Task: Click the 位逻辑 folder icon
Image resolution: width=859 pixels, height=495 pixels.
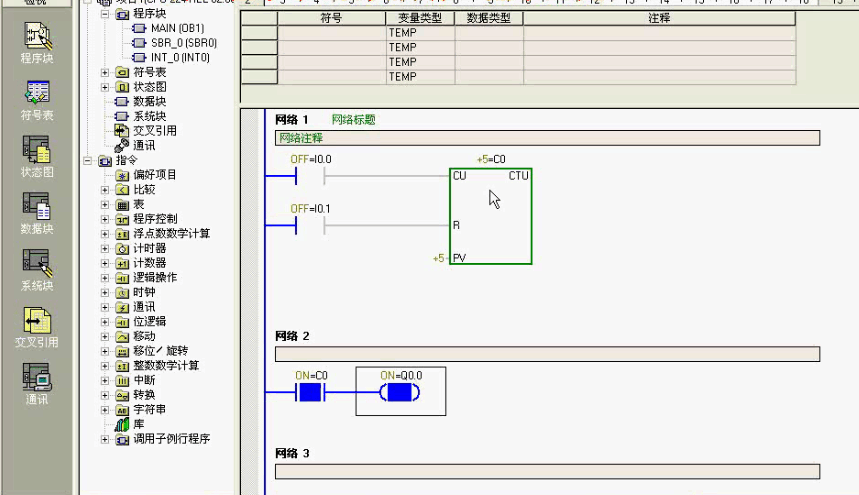Action: coord(122,322)
